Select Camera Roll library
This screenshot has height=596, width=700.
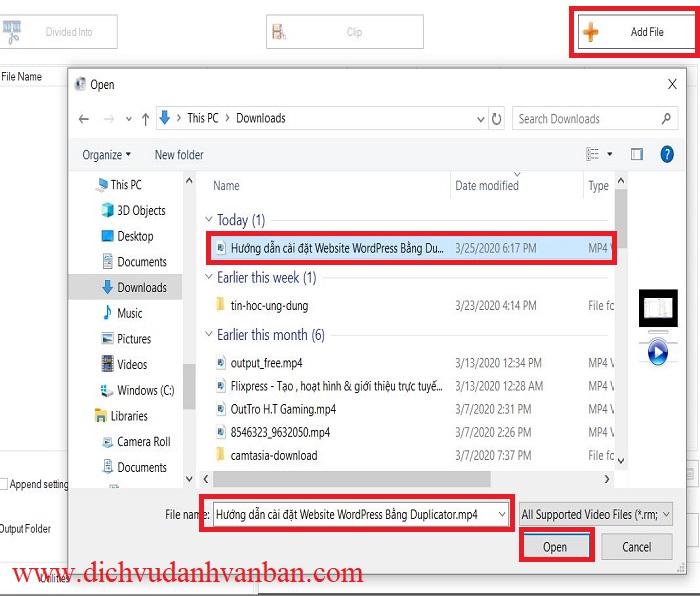(x=143, y=442)
